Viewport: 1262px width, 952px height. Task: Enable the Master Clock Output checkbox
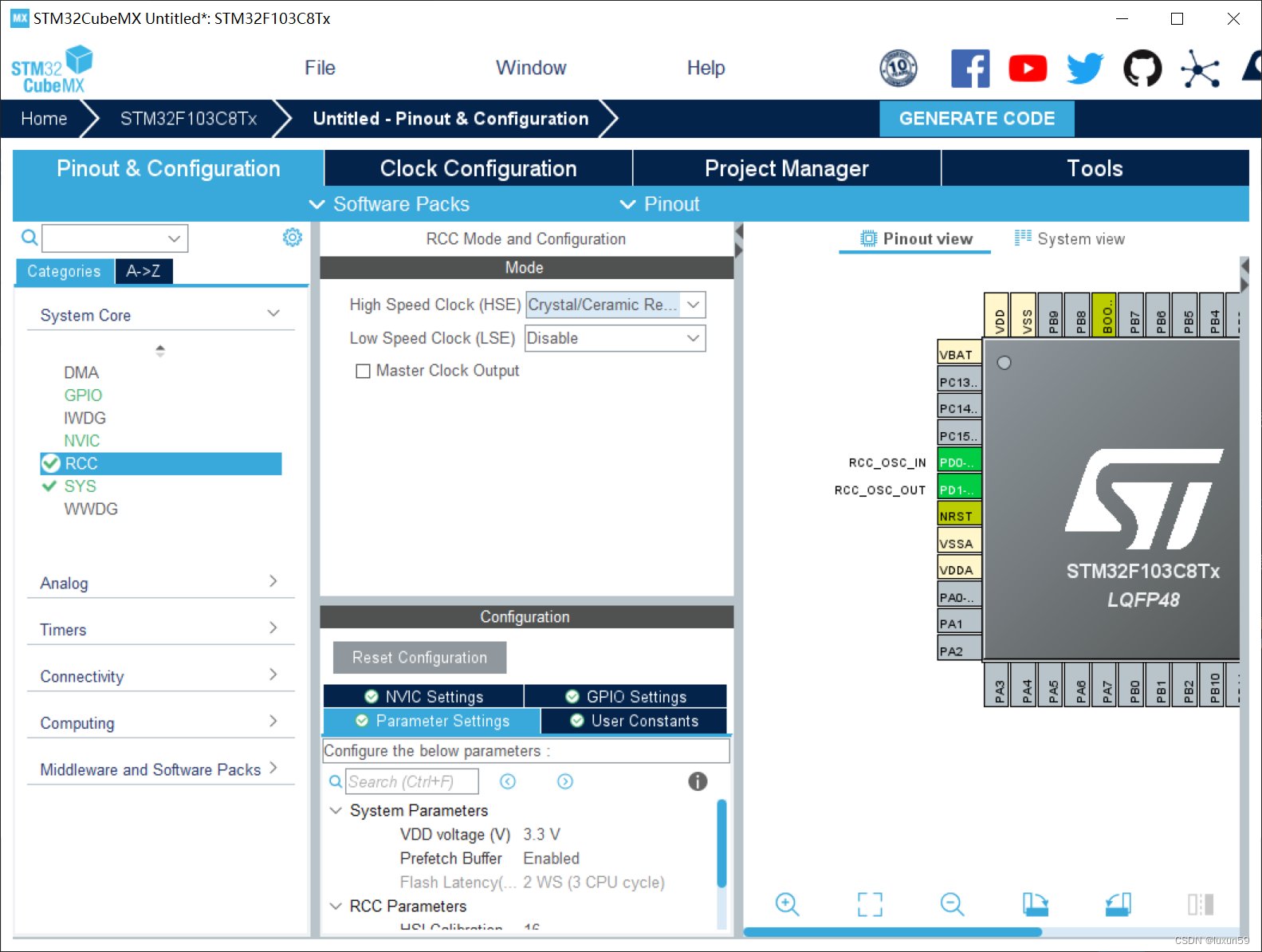pyautogui.click(x=363, y=371)
